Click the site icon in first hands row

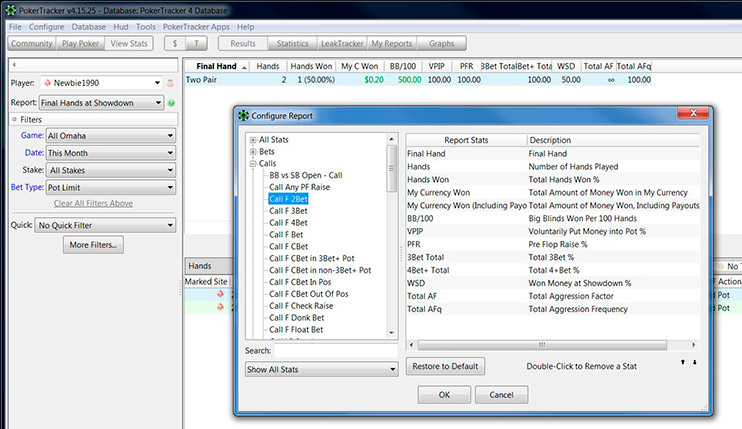(220, 294)
